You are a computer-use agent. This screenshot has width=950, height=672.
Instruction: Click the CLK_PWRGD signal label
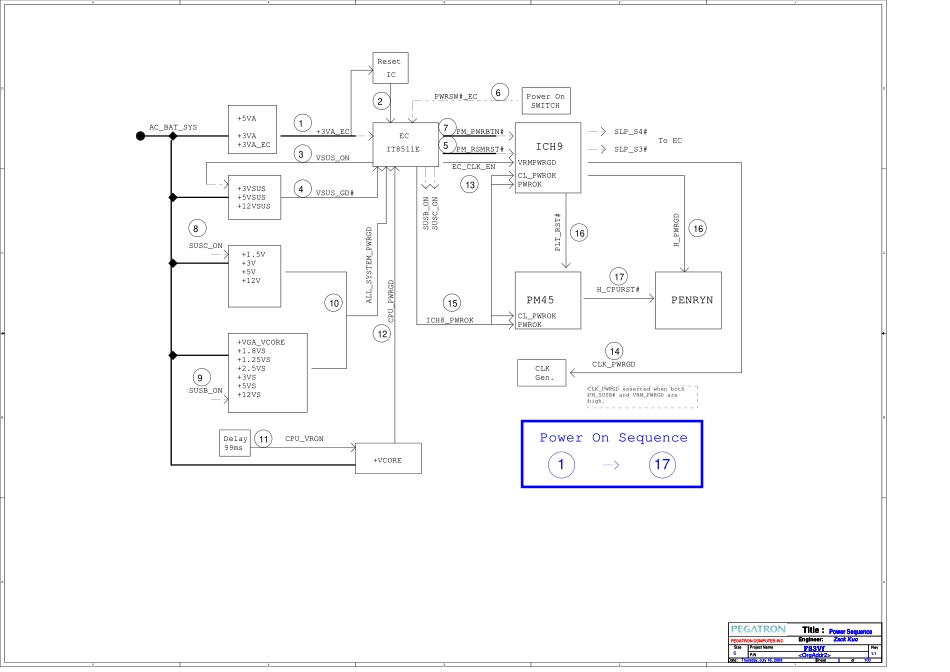tap(614, 364)
